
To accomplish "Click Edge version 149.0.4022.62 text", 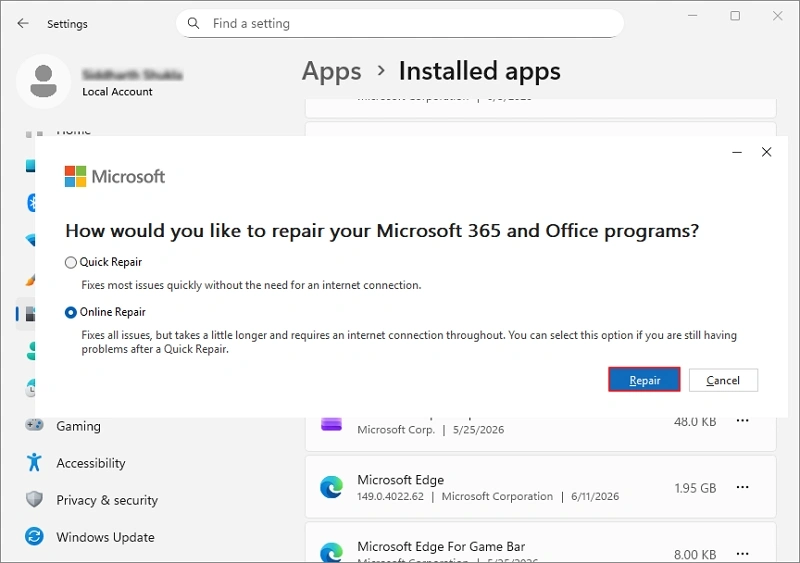I will [390, 496].
